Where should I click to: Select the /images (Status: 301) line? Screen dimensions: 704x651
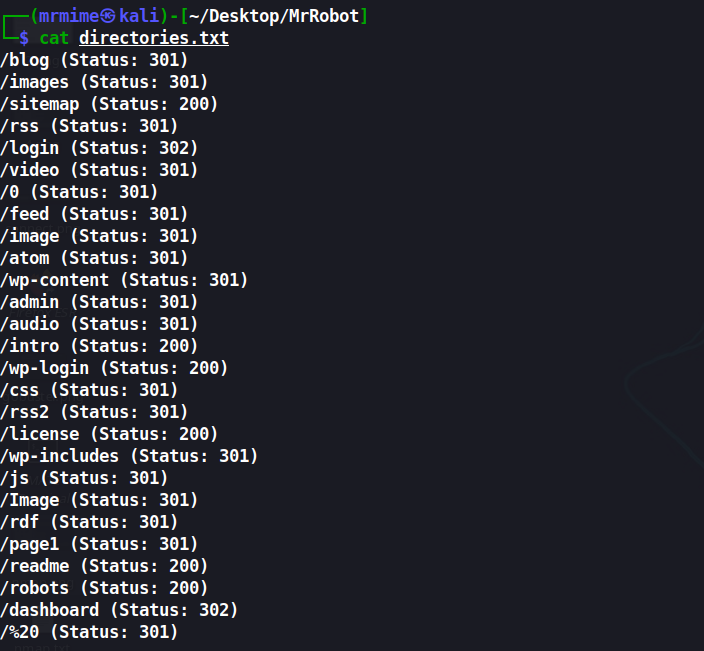pos(104,82)
